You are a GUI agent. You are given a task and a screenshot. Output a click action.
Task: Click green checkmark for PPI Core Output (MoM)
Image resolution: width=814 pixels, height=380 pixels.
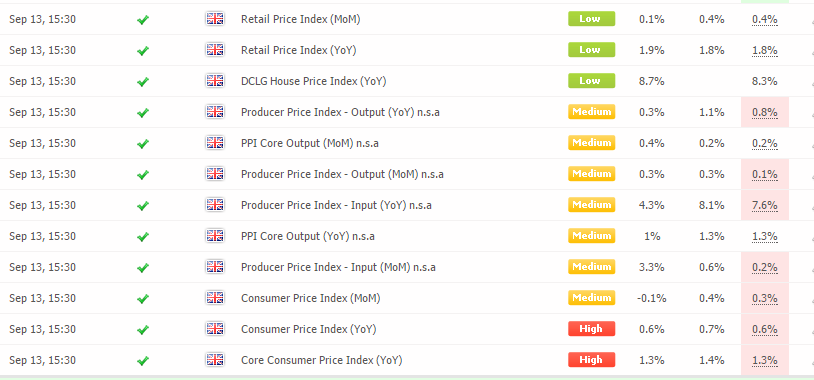point(143,144)
